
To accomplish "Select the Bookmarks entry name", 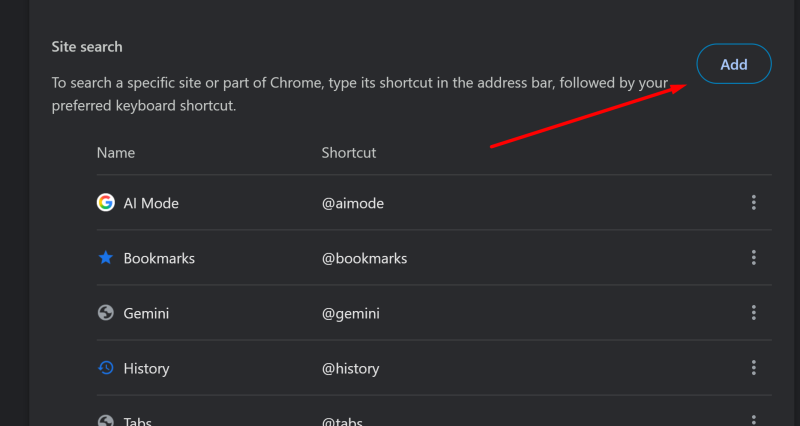I will 159,258.
